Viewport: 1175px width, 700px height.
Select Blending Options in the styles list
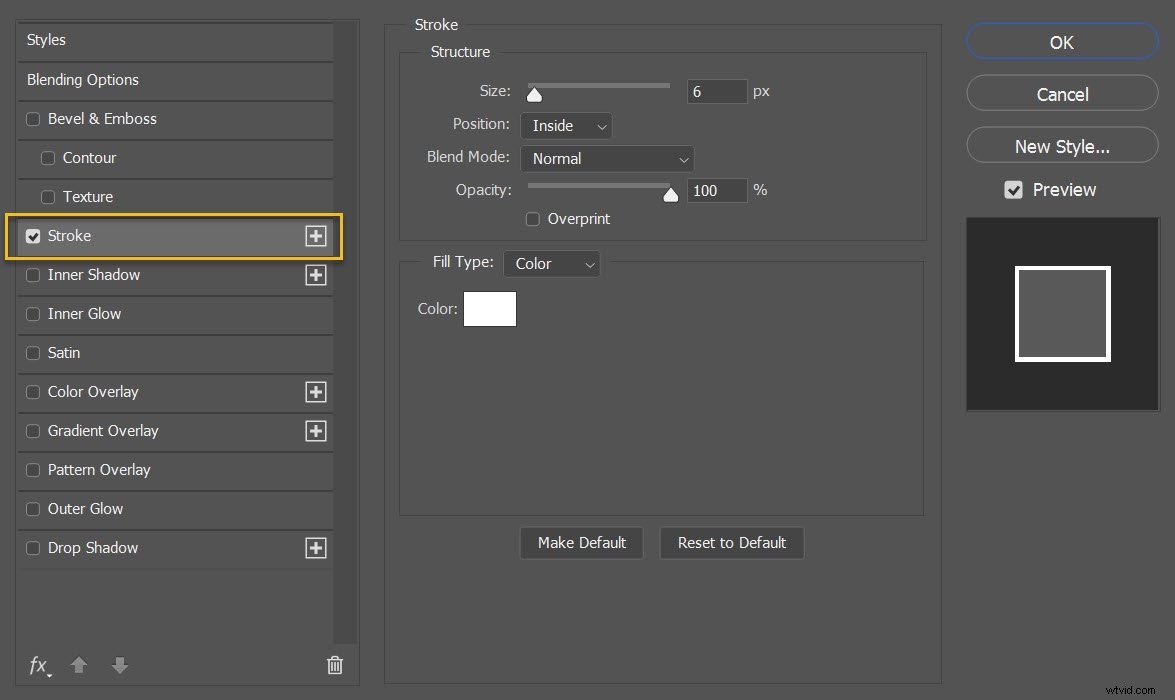tap(82, 80)
